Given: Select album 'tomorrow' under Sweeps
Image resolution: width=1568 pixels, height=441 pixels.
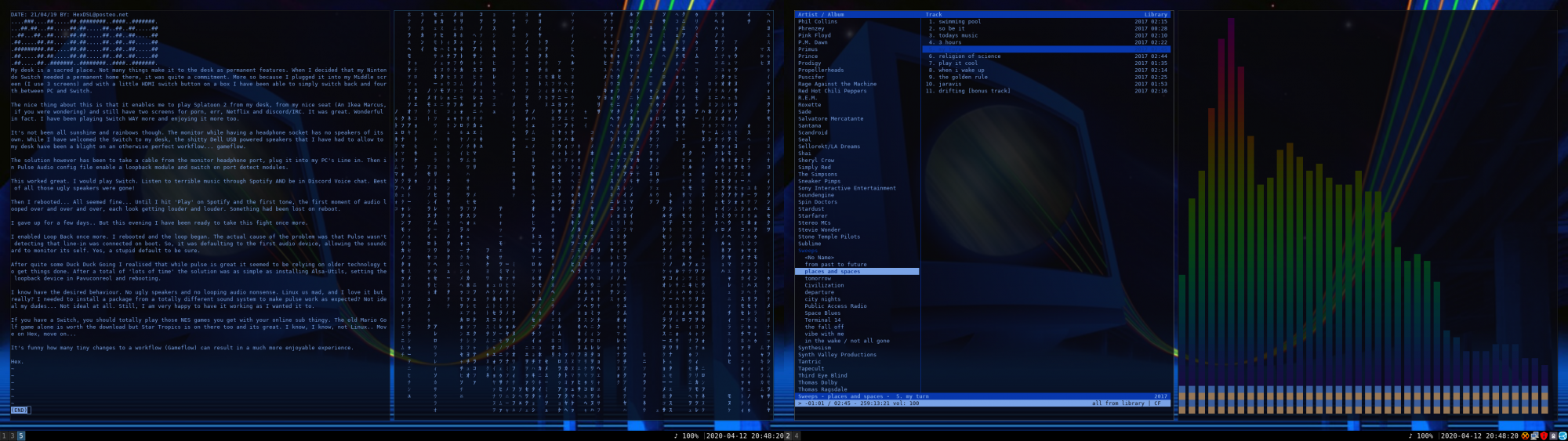Looking at the screenshot, I should (x=818, y=279).
